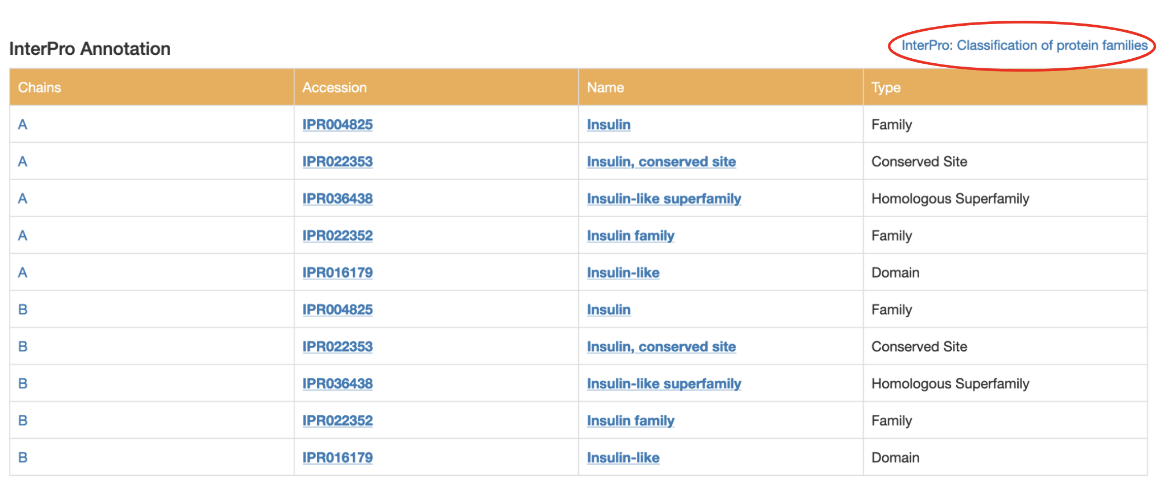Open "Insulin-like" domain link for chain B
Viewport: 1170px width, 497px height.
(623, 458)
